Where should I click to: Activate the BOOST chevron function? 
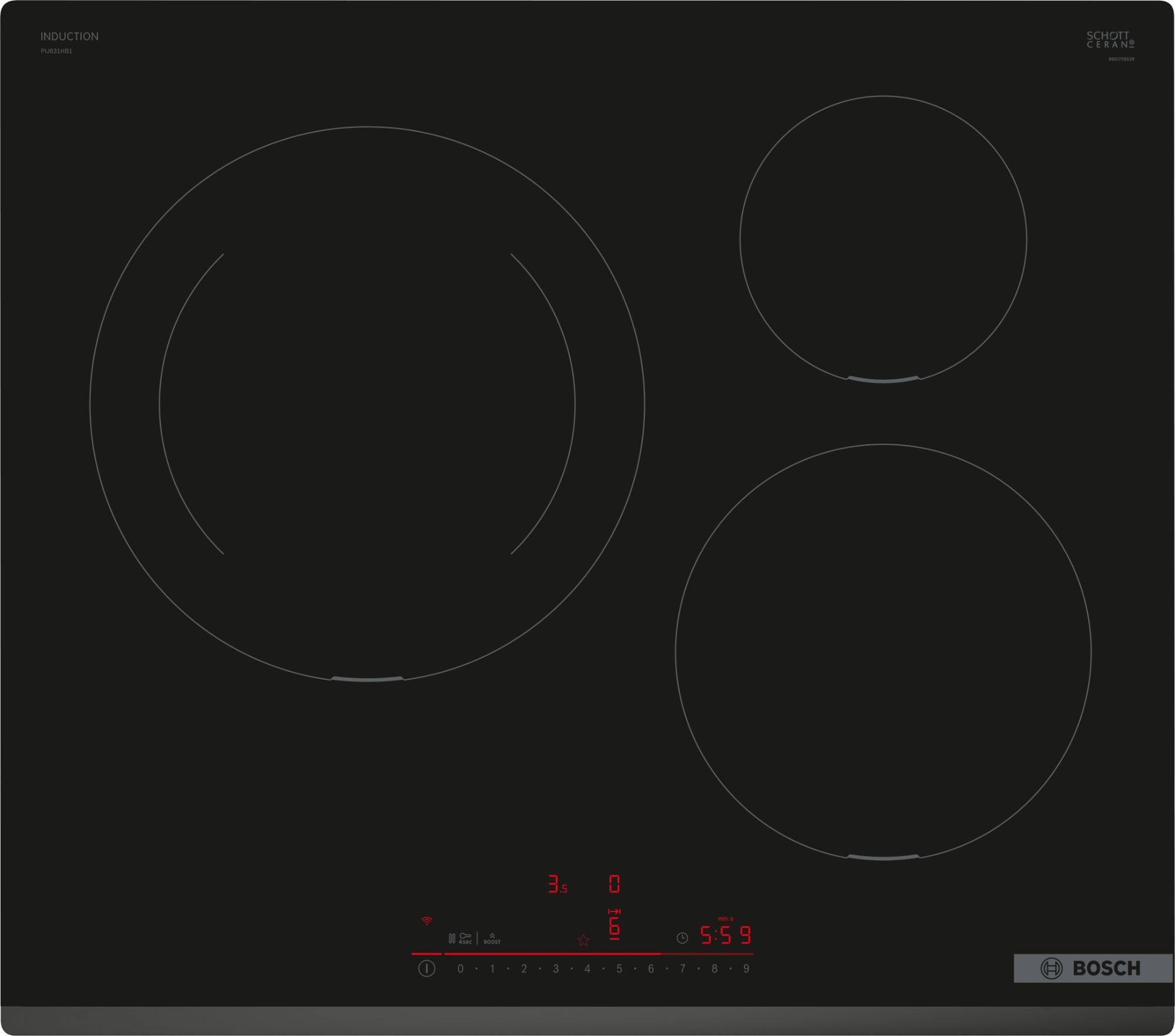coord(492,938)
